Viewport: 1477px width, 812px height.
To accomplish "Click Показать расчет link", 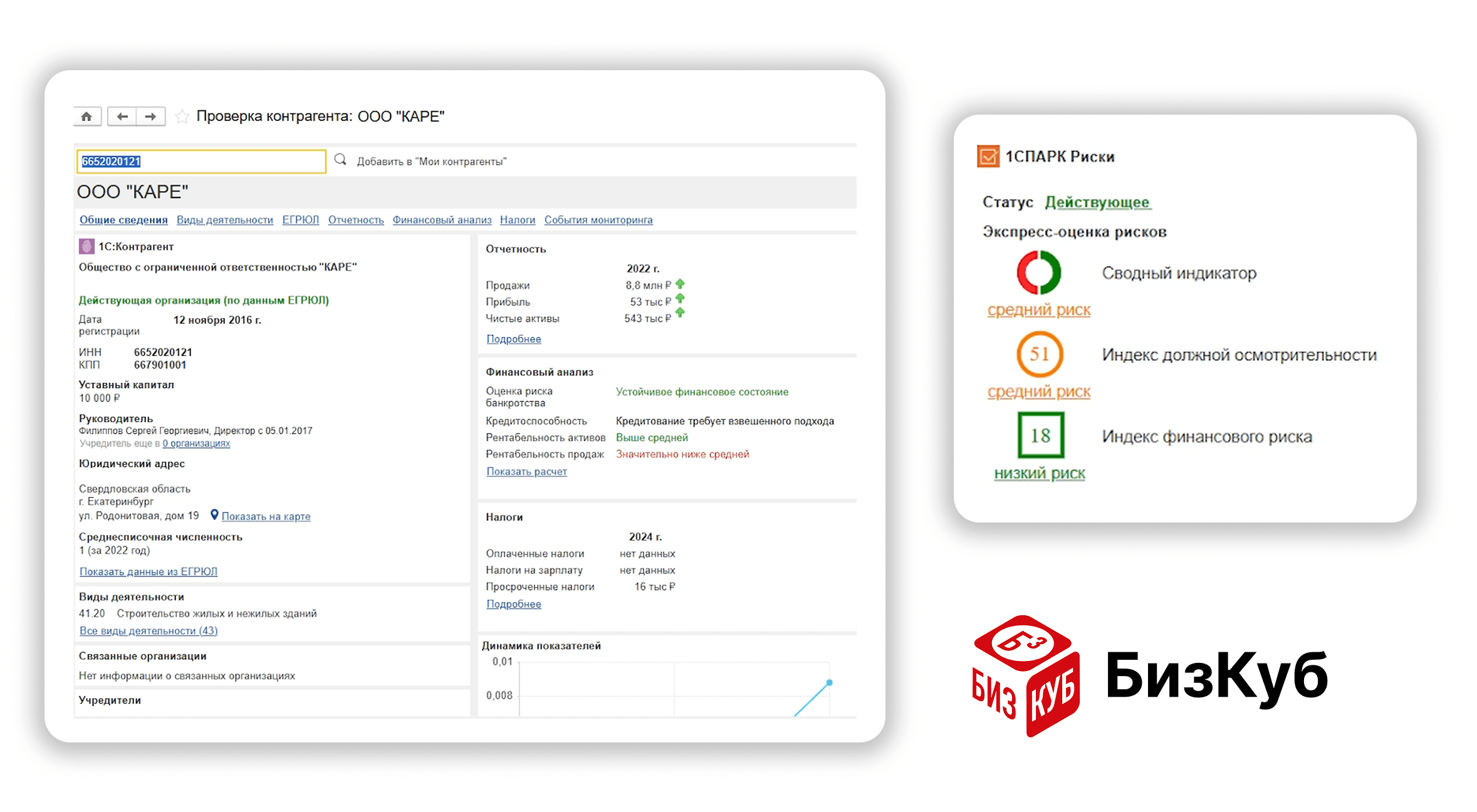I will (526, 472).
